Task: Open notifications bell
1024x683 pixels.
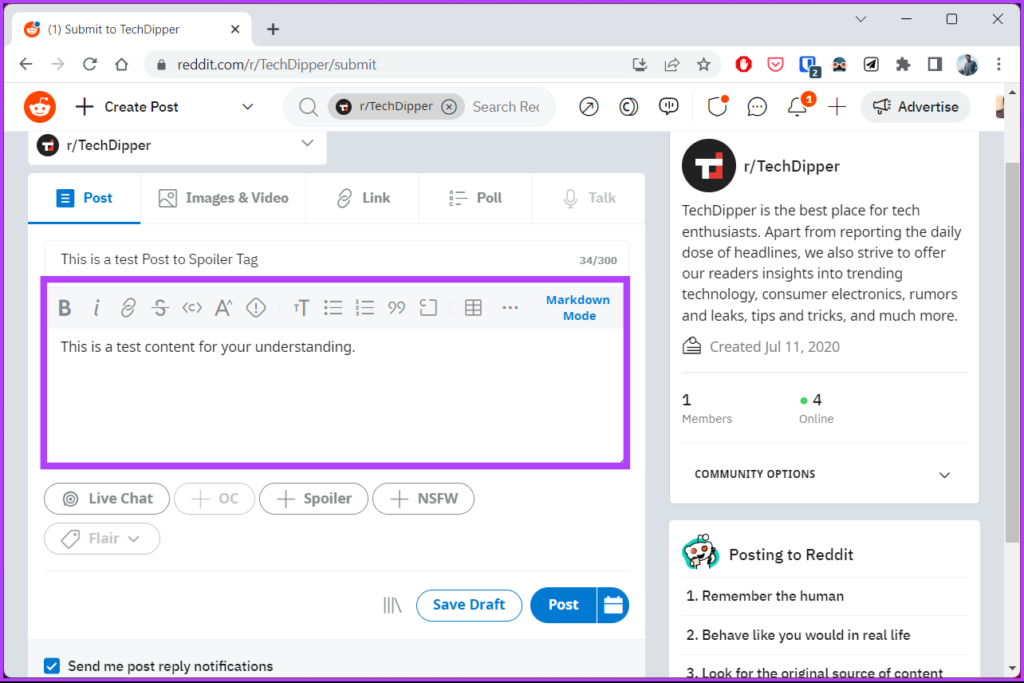Action: (x=798, y=106)
